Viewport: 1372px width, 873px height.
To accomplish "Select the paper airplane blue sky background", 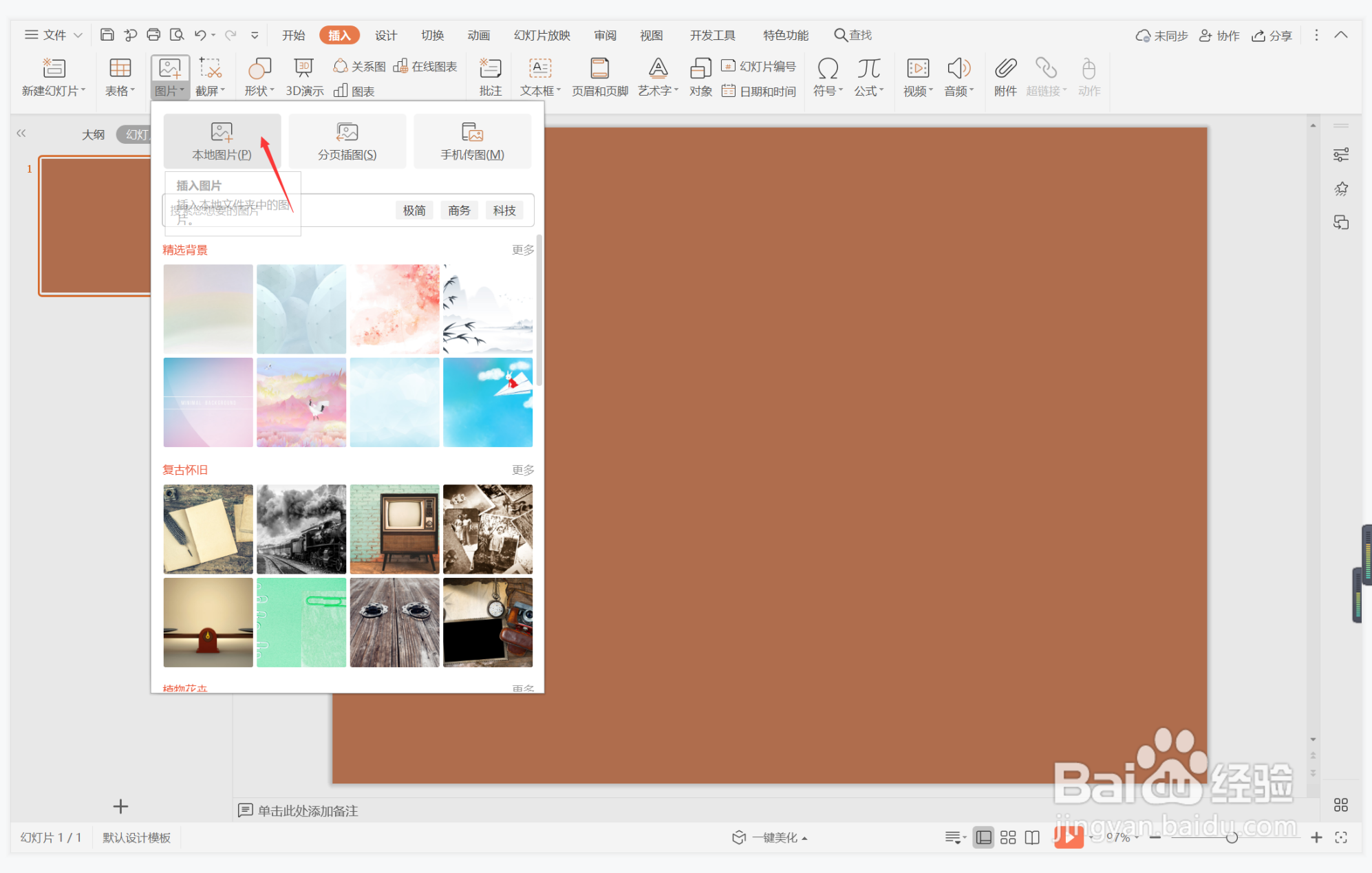I will tap(488, 402).
